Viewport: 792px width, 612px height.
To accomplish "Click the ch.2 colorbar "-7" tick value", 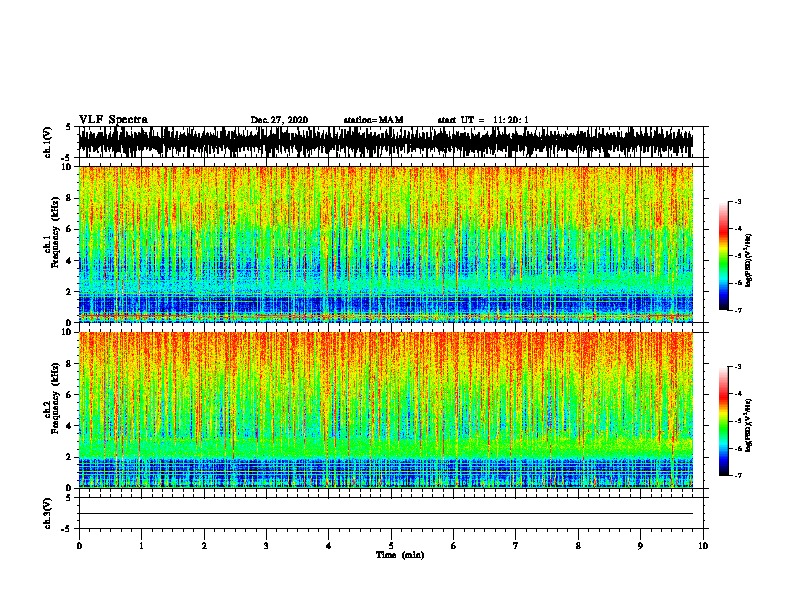I will coord(738,476).
